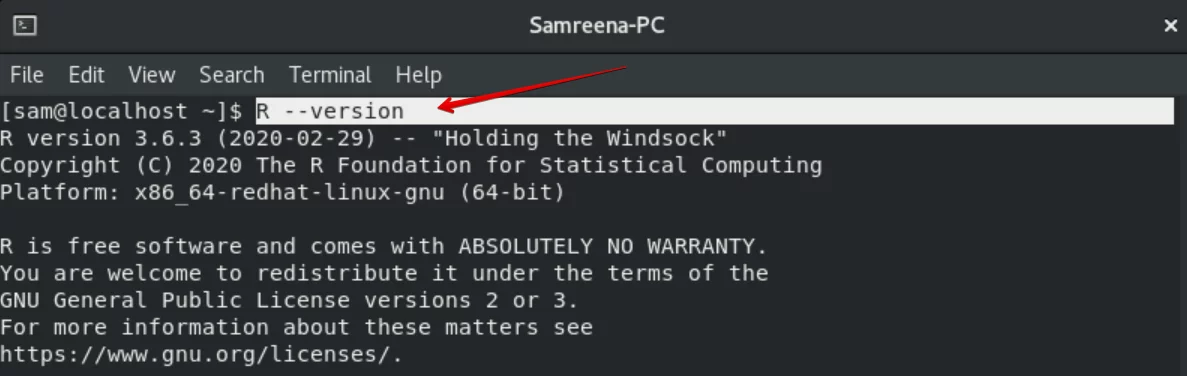Close the Samreena-PC terminal window

[x=1170, y=26]
